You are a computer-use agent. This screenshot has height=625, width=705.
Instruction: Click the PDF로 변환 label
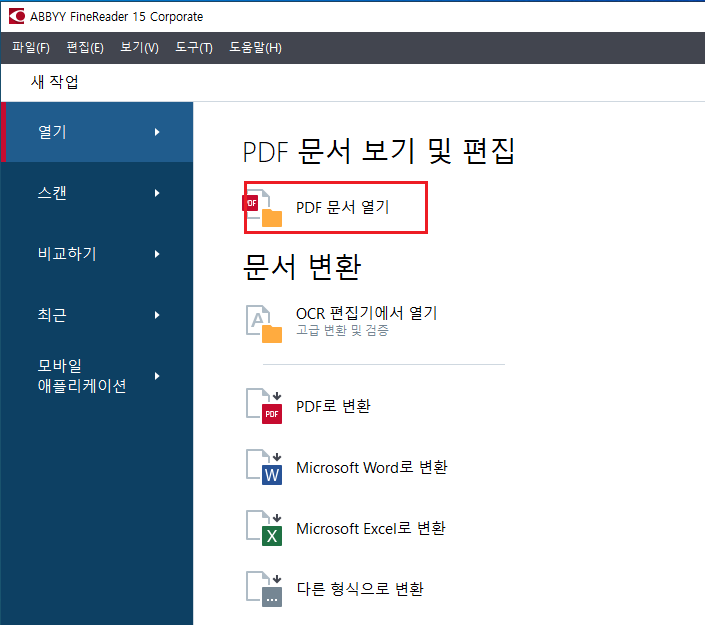click(333, 406)
